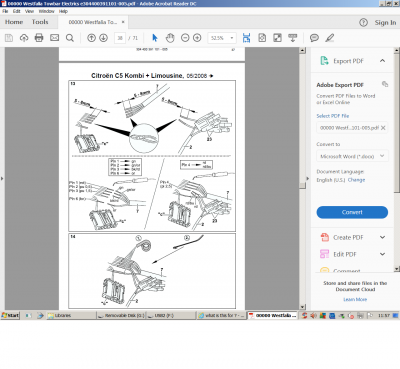Open Removable Disk taskbar button

121,315
